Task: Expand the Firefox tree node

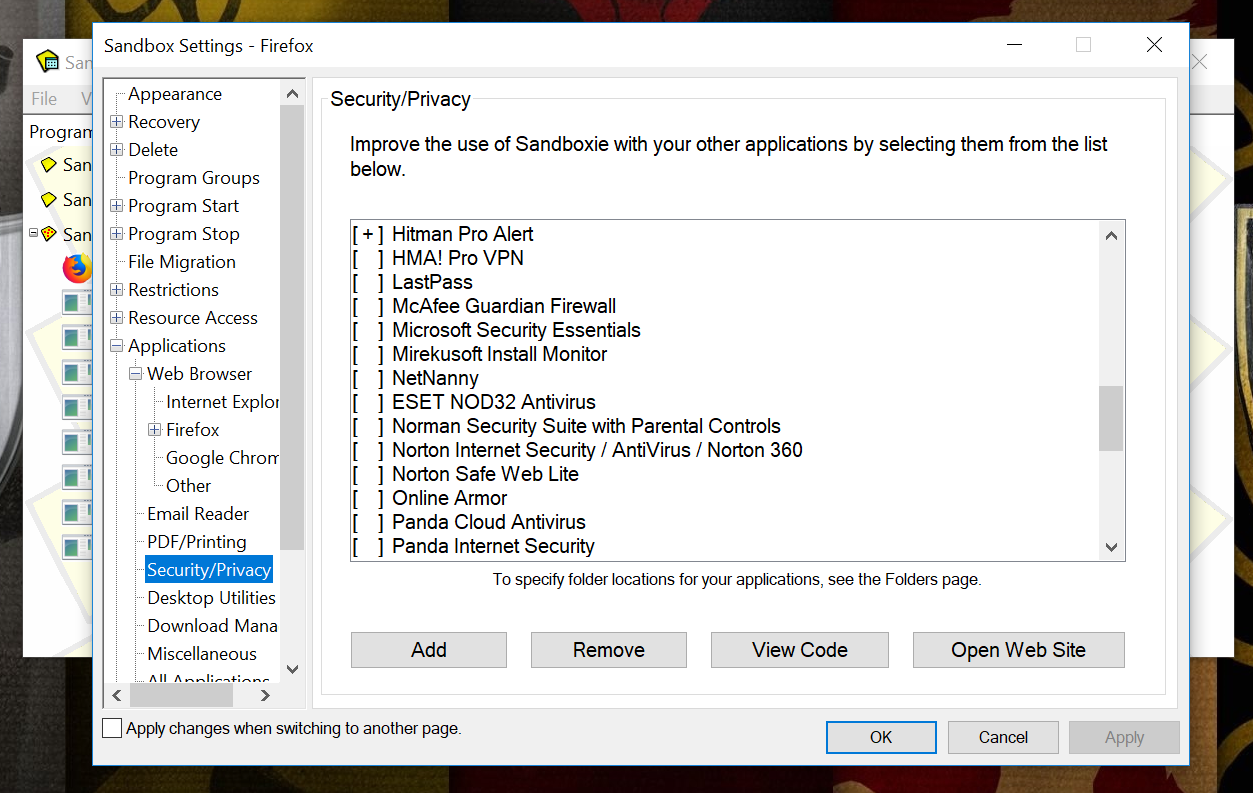Action: (x=155, y=430)
